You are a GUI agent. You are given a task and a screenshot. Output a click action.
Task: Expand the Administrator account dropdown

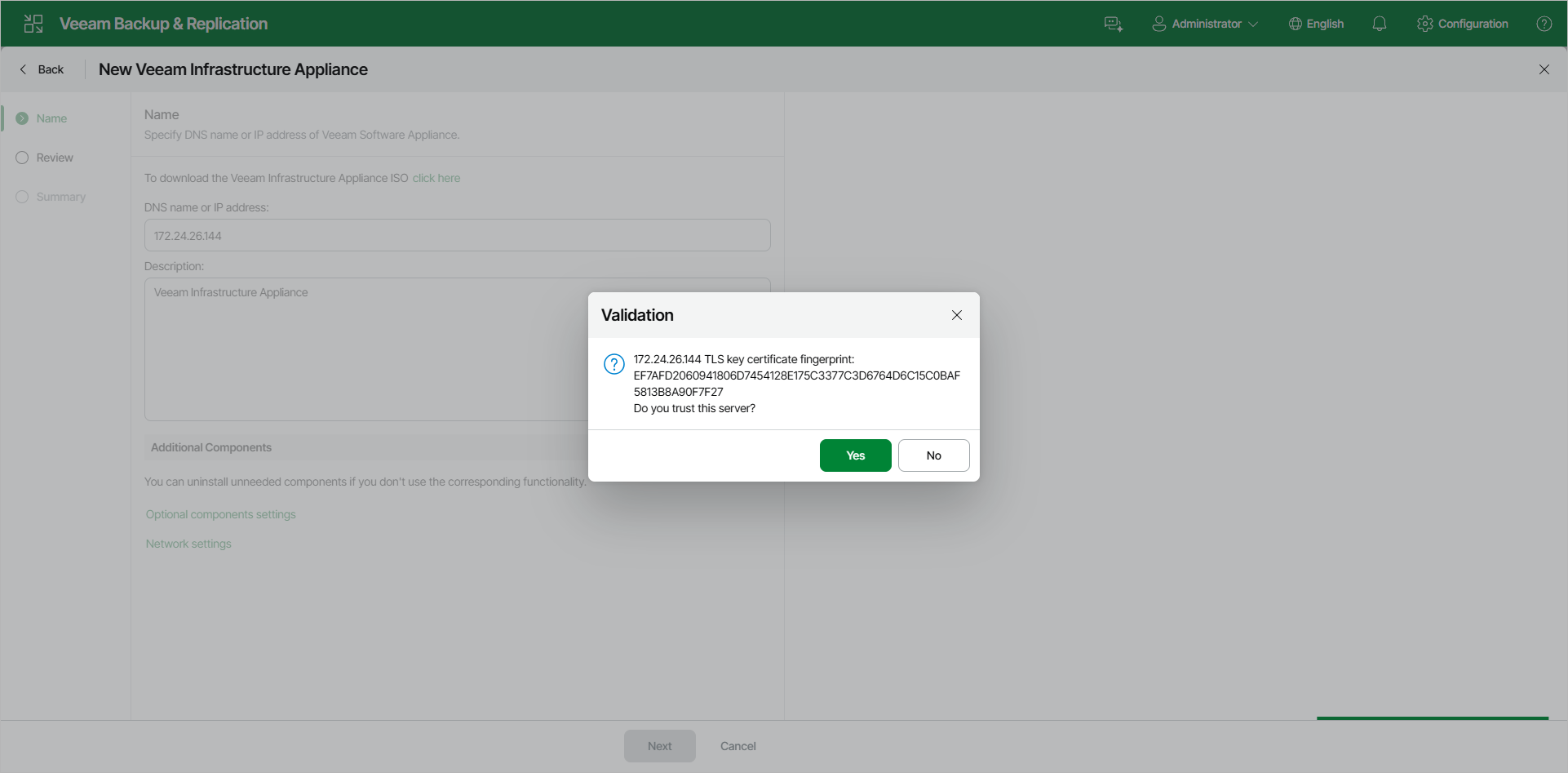pyautogui.click(x=1254, y=23)
